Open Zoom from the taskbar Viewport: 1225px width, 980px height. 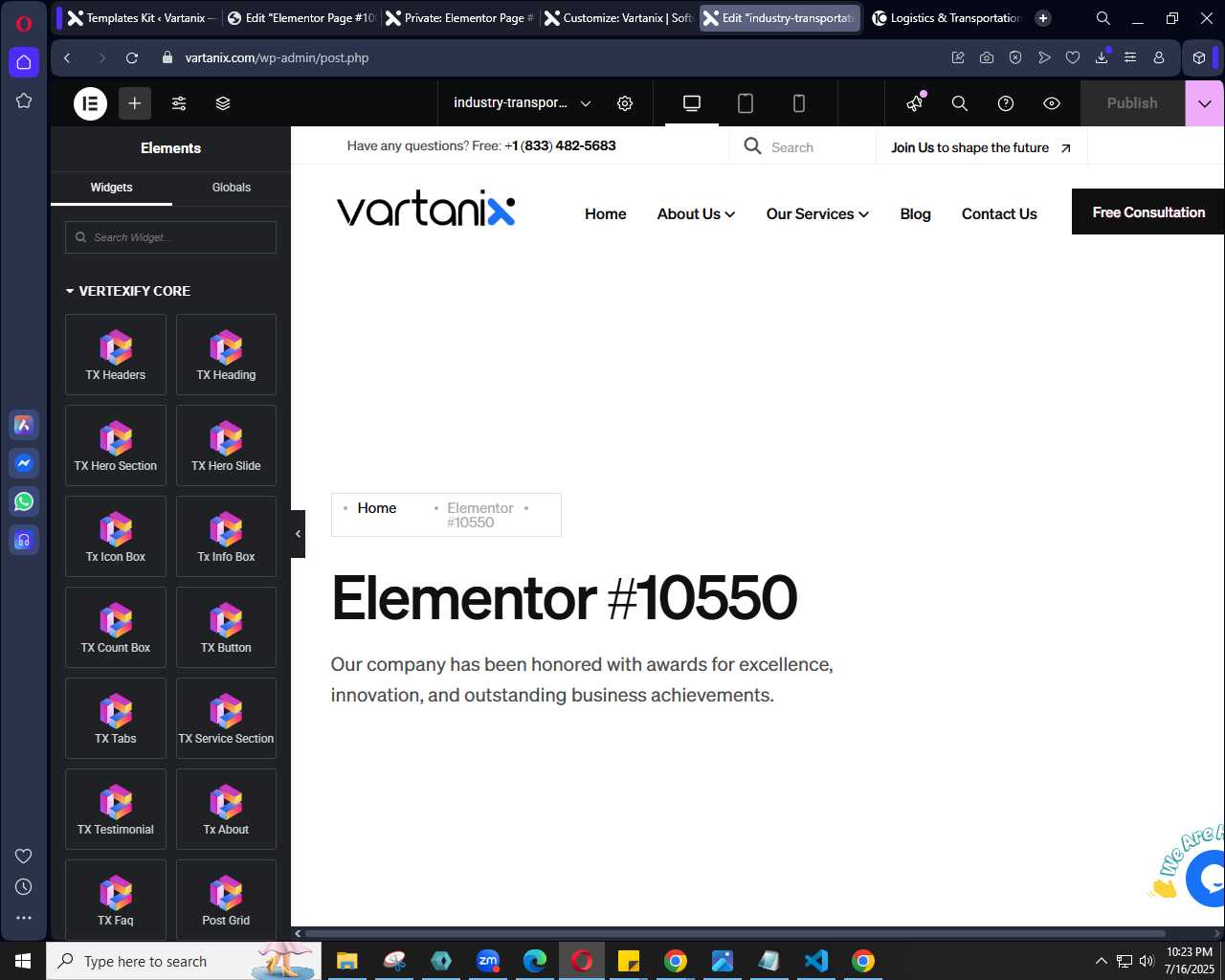[x=488, y=961]
